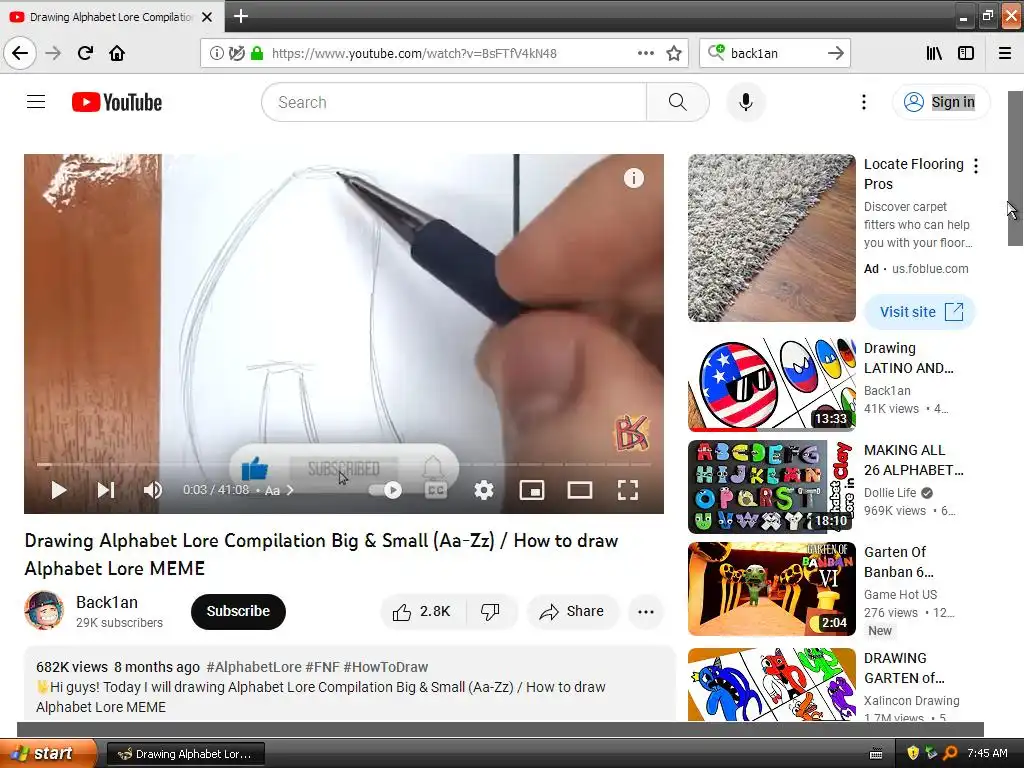Toggle closed captions CC
1024x768 pixels.
[x=436, y=490]
